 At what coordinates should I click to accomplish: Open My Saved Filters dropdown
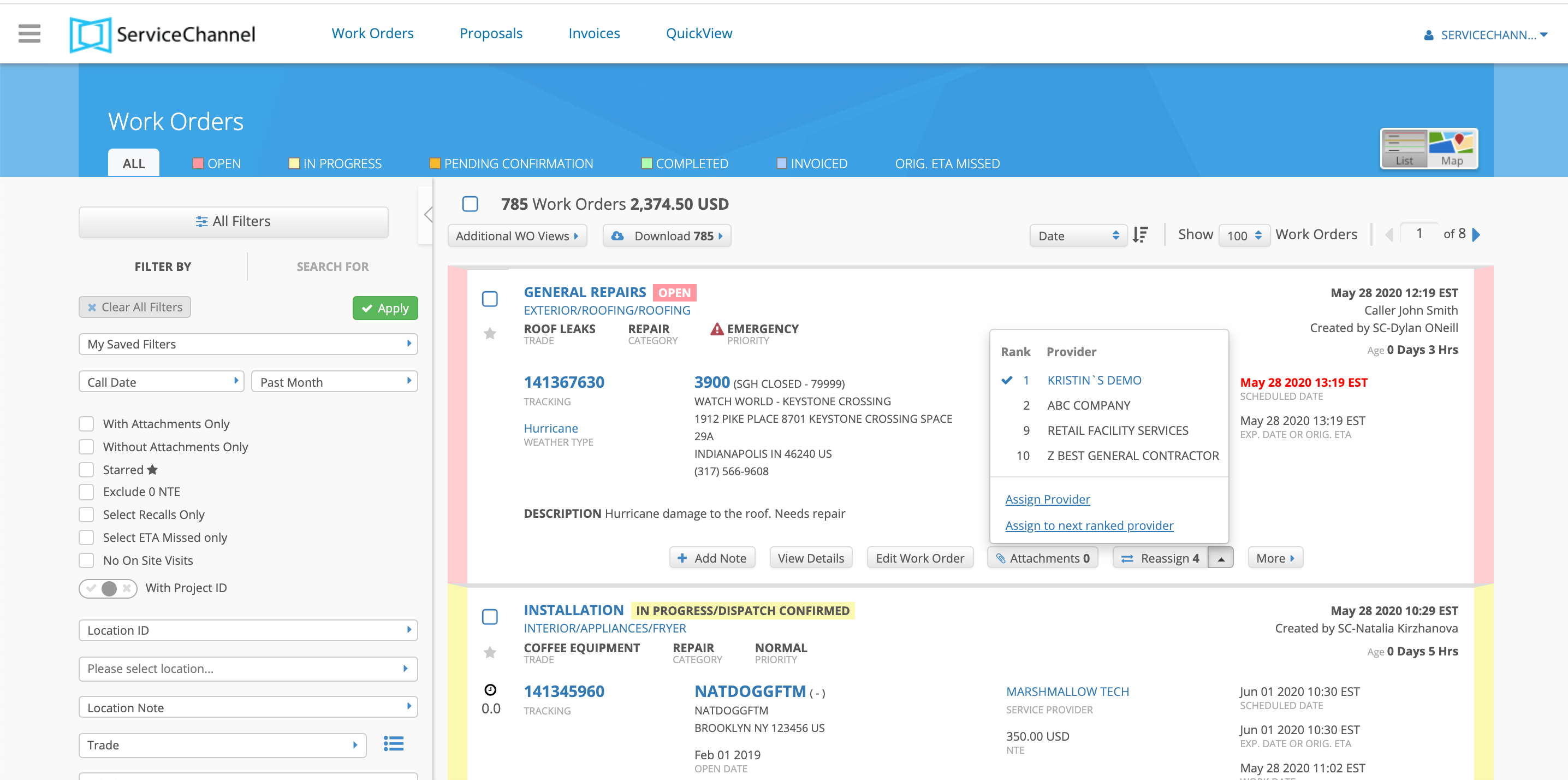248,344
